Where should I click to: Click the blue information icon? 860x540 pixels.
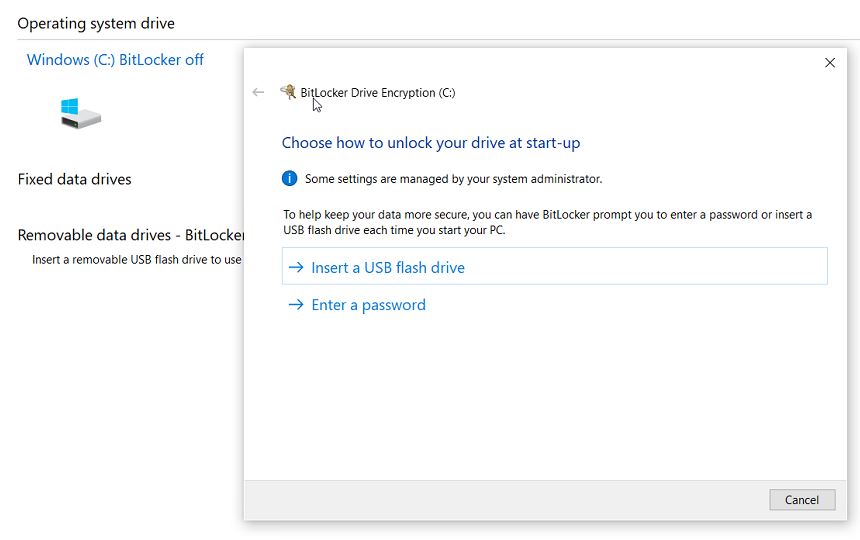pos(289,179)
